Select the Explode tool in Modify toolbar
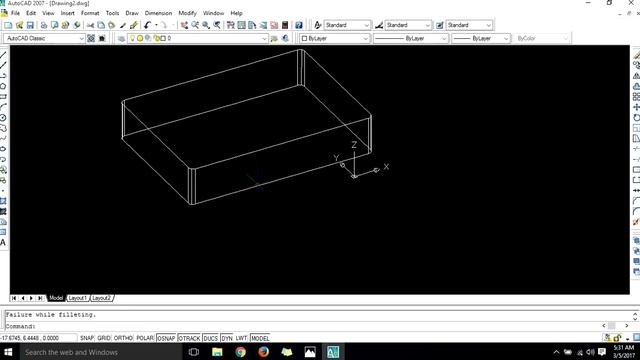640x360 pixels. [636, 222]
